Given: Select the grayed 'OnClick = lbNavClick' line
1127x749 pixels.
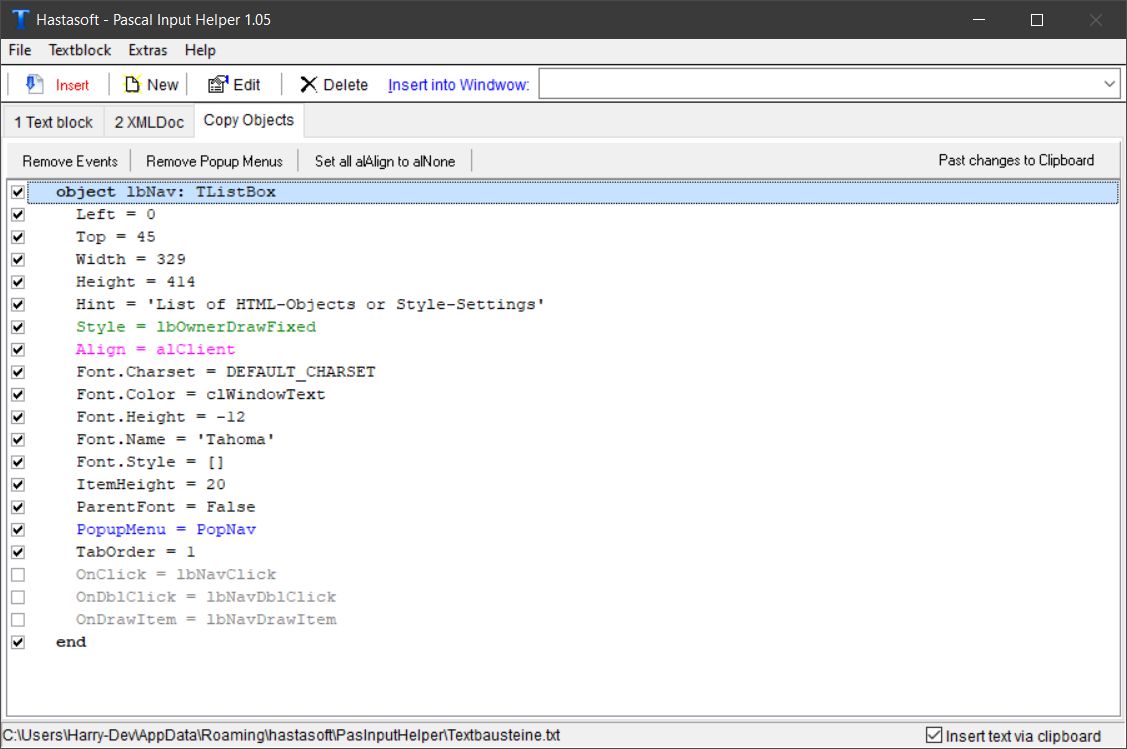Looking at the screenshot, I should pyautogui.click(x=176, y=575).
